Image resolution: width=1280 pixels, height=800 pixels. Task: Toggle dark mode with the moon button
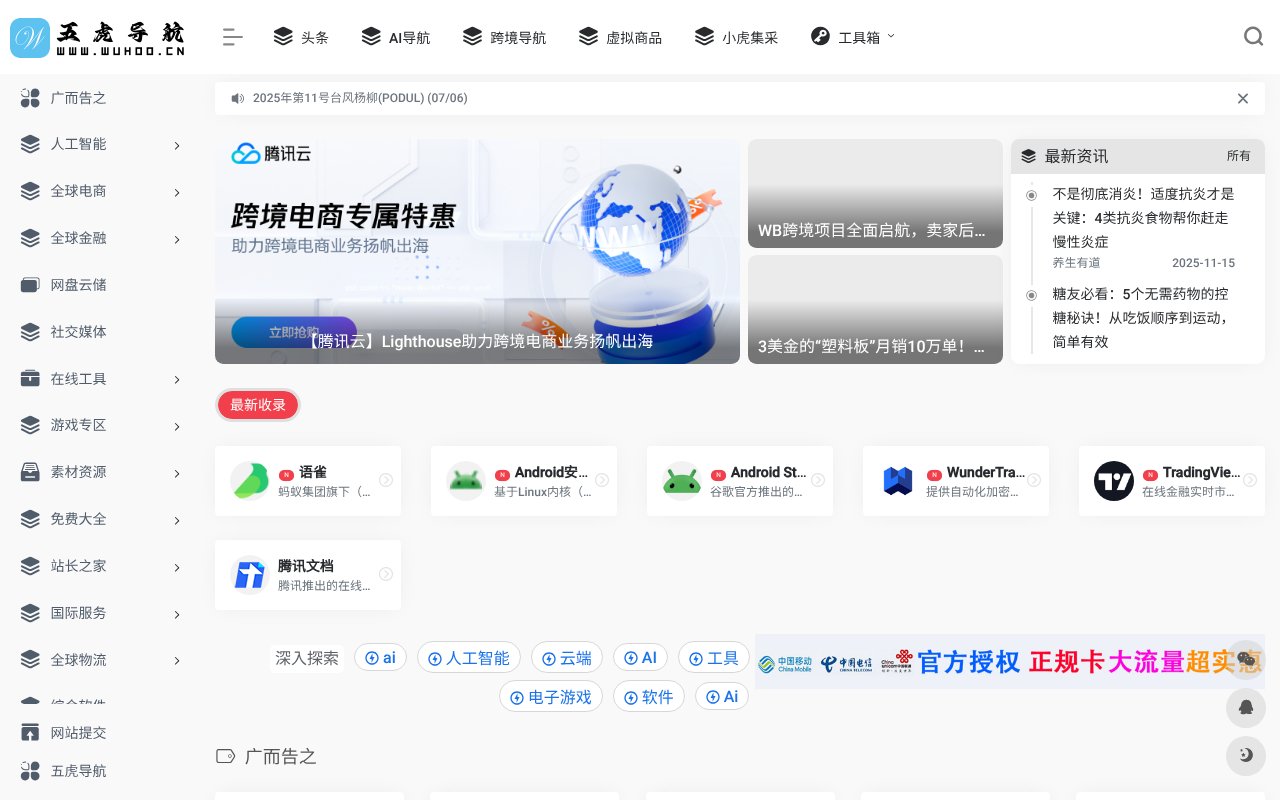pyautogui.click(x=1246, y=756)
